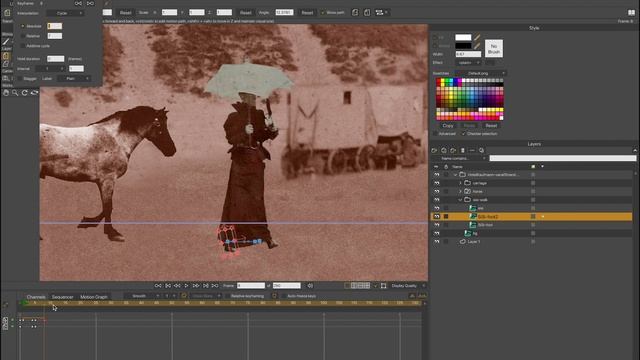The image size is (640, 360).
Task: Step back one frame
Action: pyautogui.click(x=177, y=286)
